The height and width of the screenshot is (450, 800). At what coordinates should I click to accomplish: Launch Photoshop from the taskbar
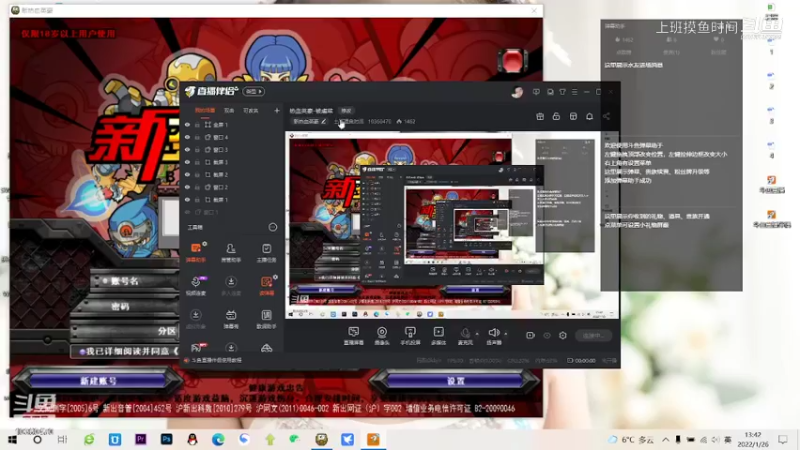tap(166, 439)
